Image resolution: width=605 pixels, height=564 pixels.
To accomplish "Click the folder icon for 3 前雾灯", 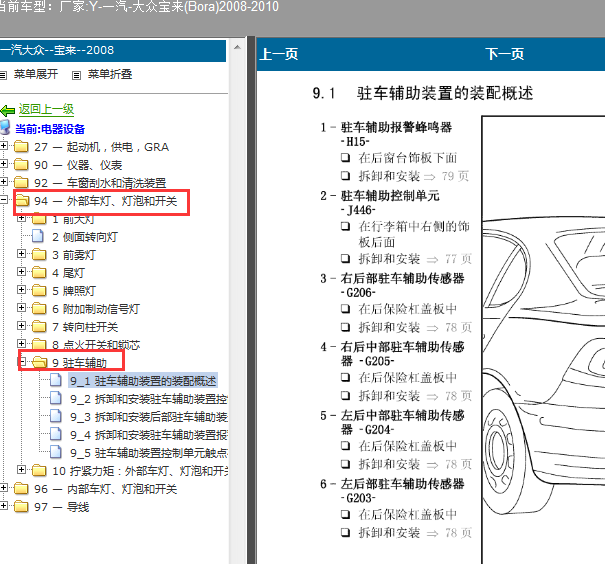I will [x=39, y=255].
